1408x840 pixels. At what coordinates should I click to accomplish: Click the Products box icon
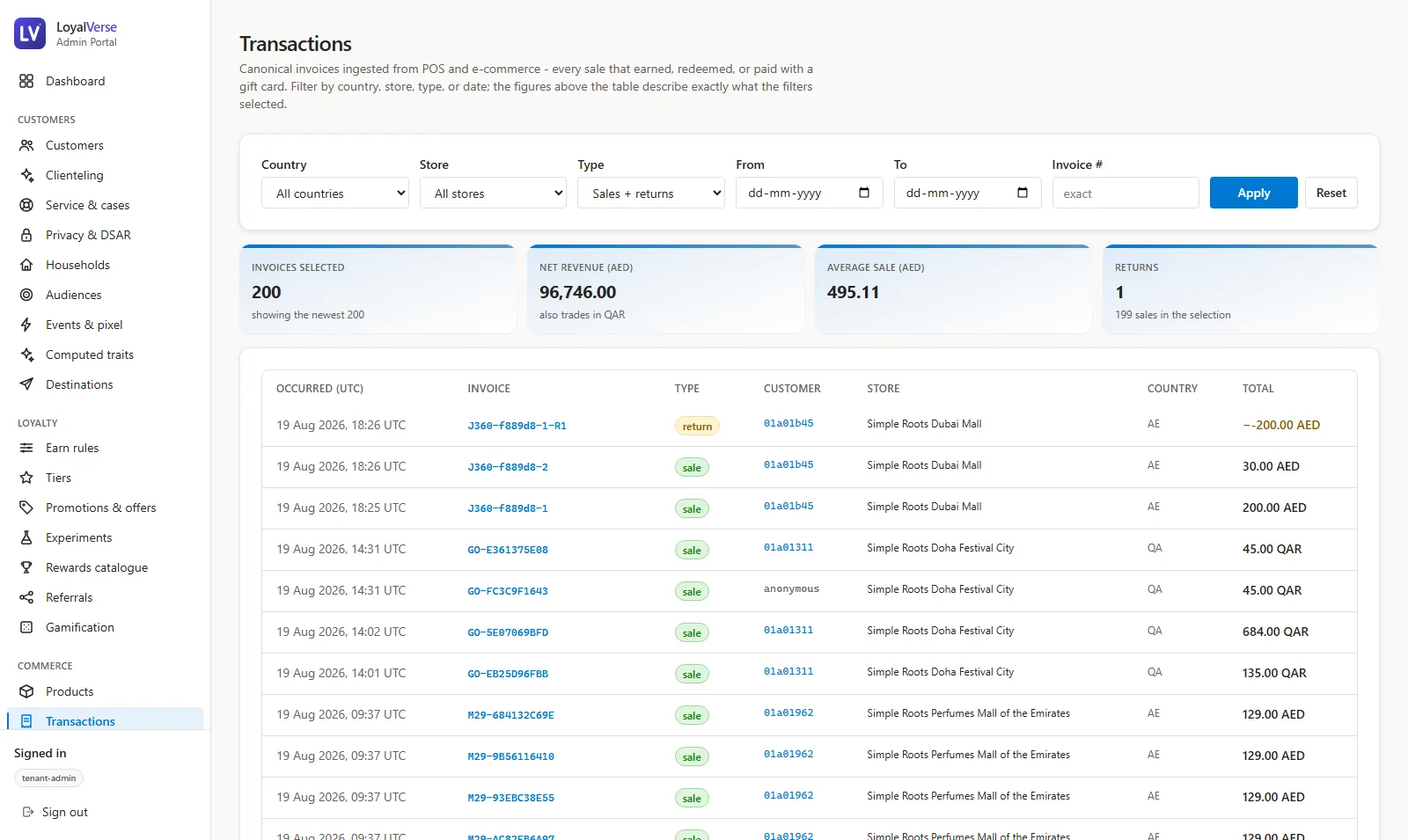[x=26, y=691]
